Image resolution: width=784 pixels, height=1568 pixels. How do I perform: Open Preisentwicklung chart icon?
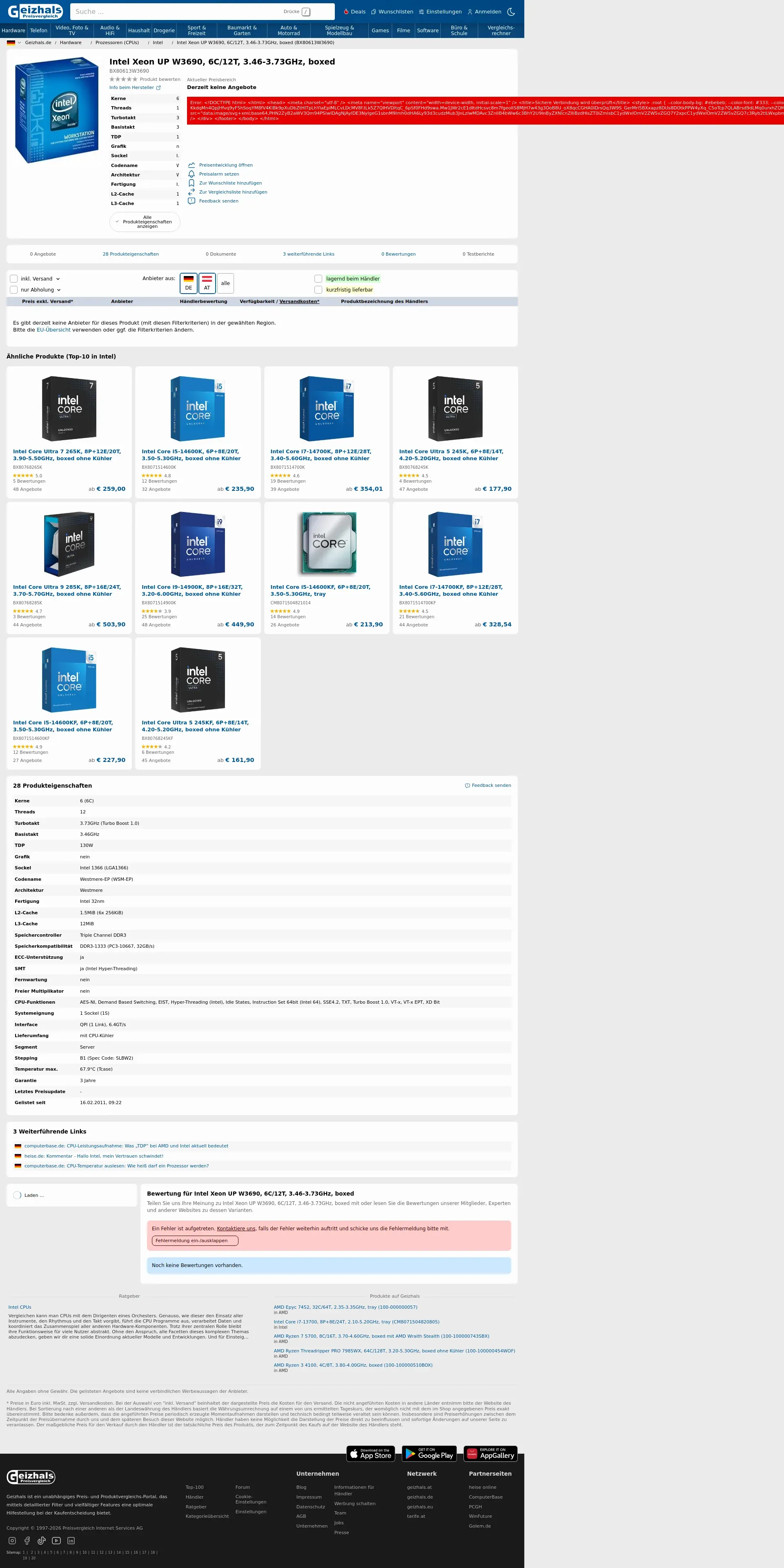tap(191, 165)
